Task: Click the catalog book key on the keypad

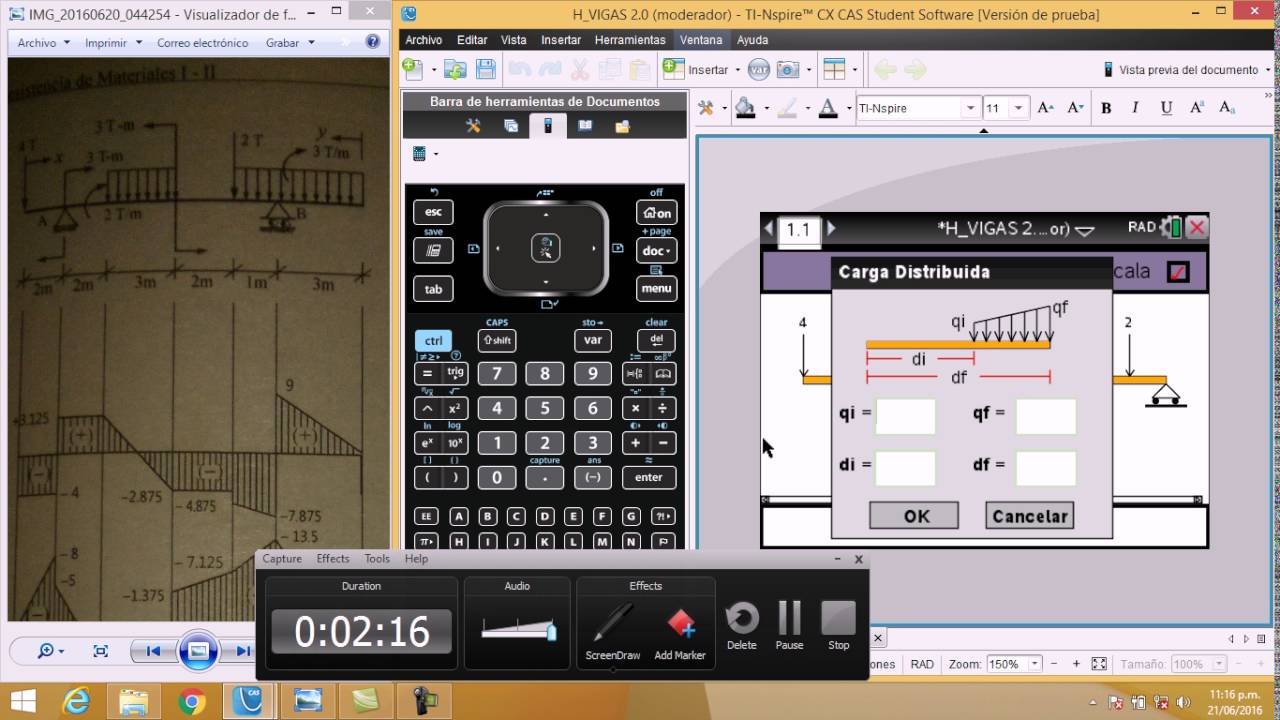Action: [x=663, y=374]
